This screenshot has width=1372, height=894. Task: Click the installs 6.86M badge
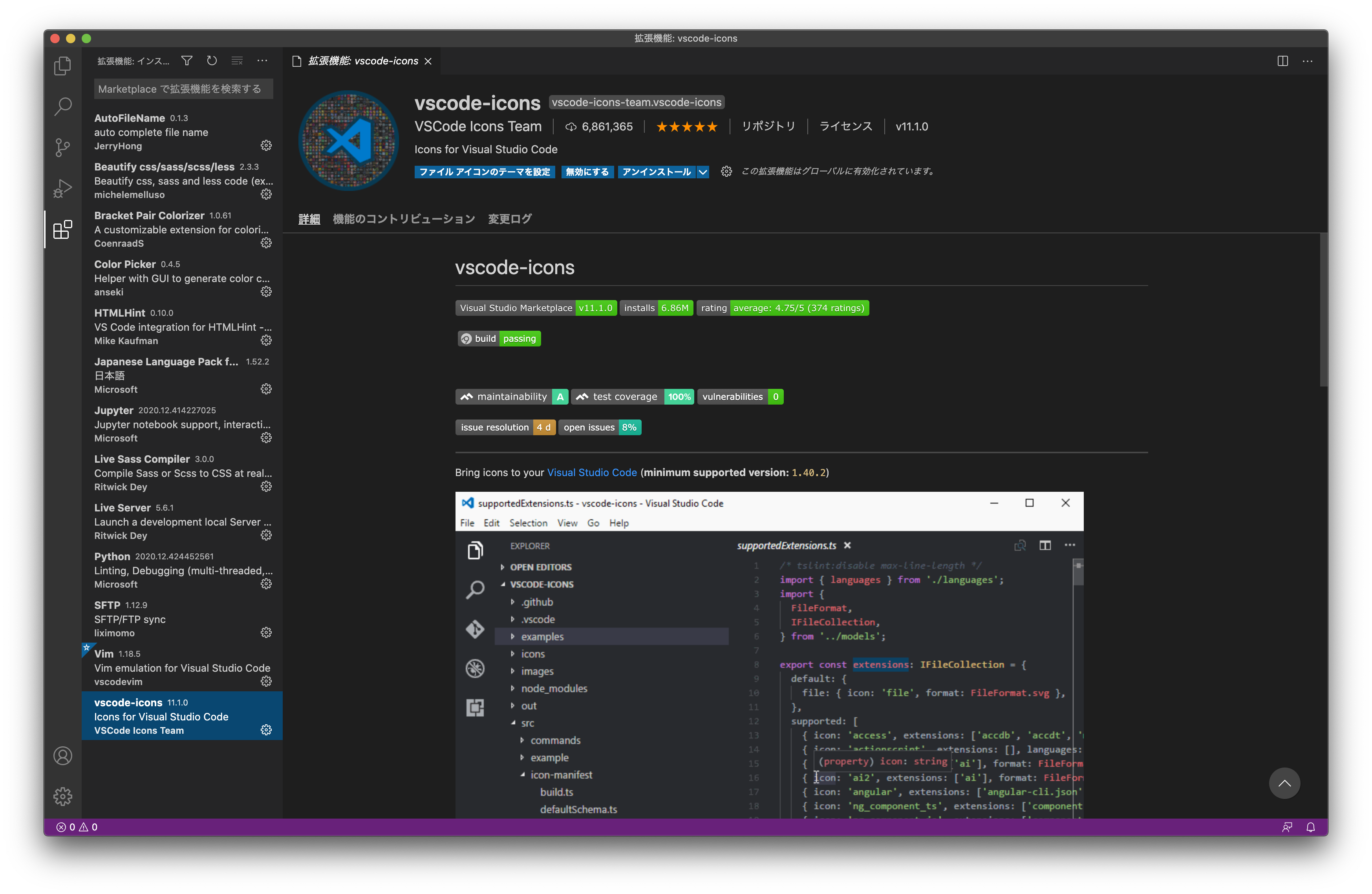tap(656, 308)
